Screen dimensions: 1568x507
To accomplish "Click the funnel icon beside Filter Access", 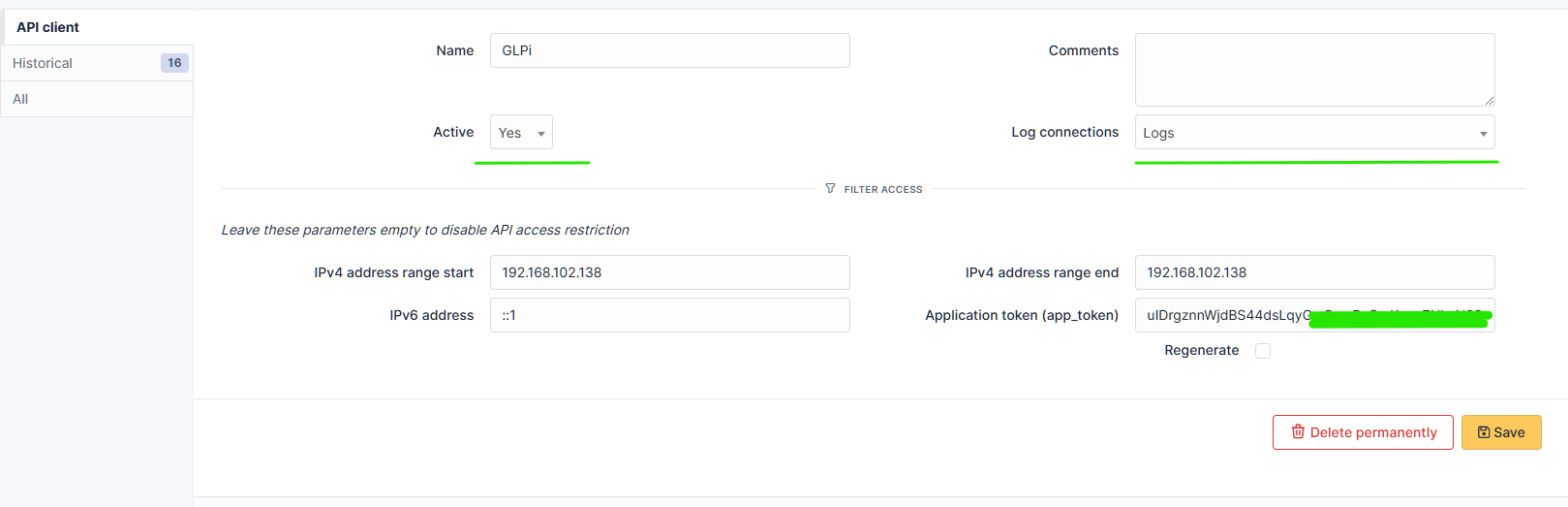I will coord(830,188).
